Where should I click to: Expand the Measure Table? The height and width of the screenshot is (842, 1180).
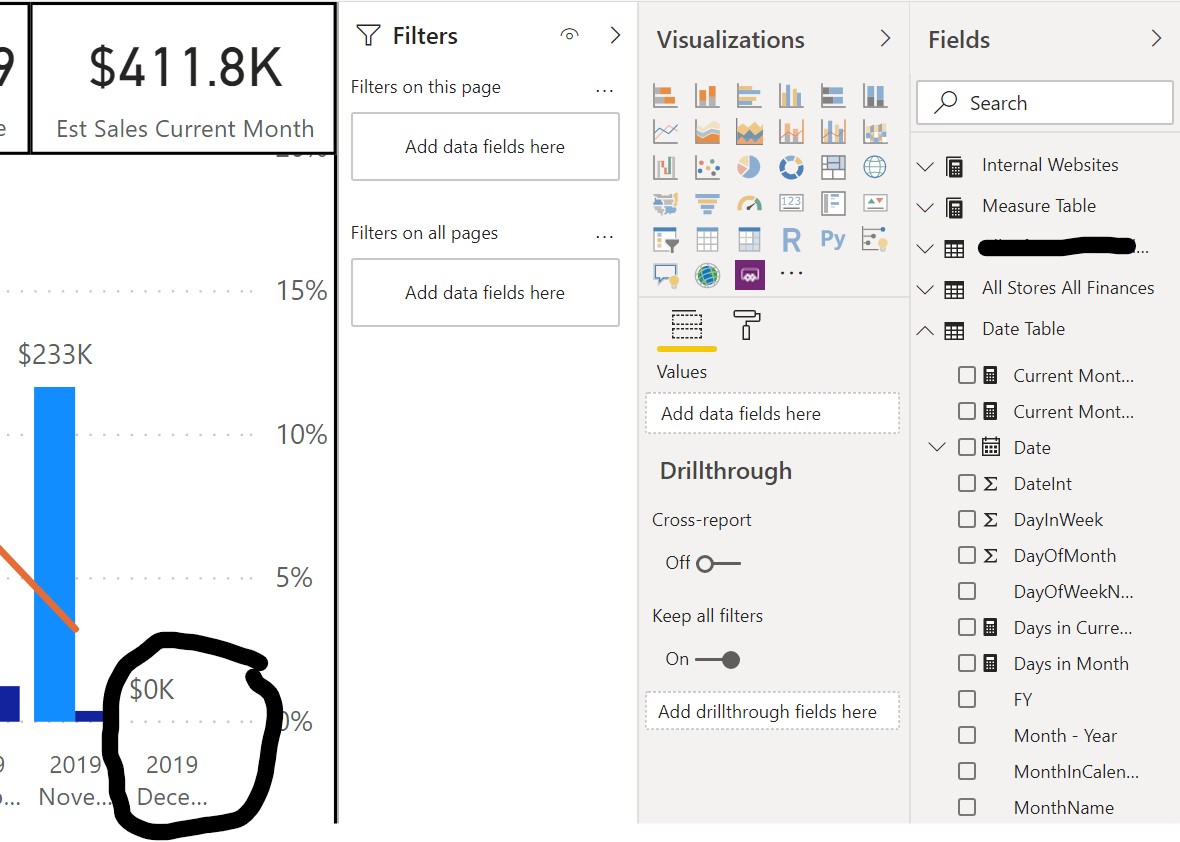925,208
